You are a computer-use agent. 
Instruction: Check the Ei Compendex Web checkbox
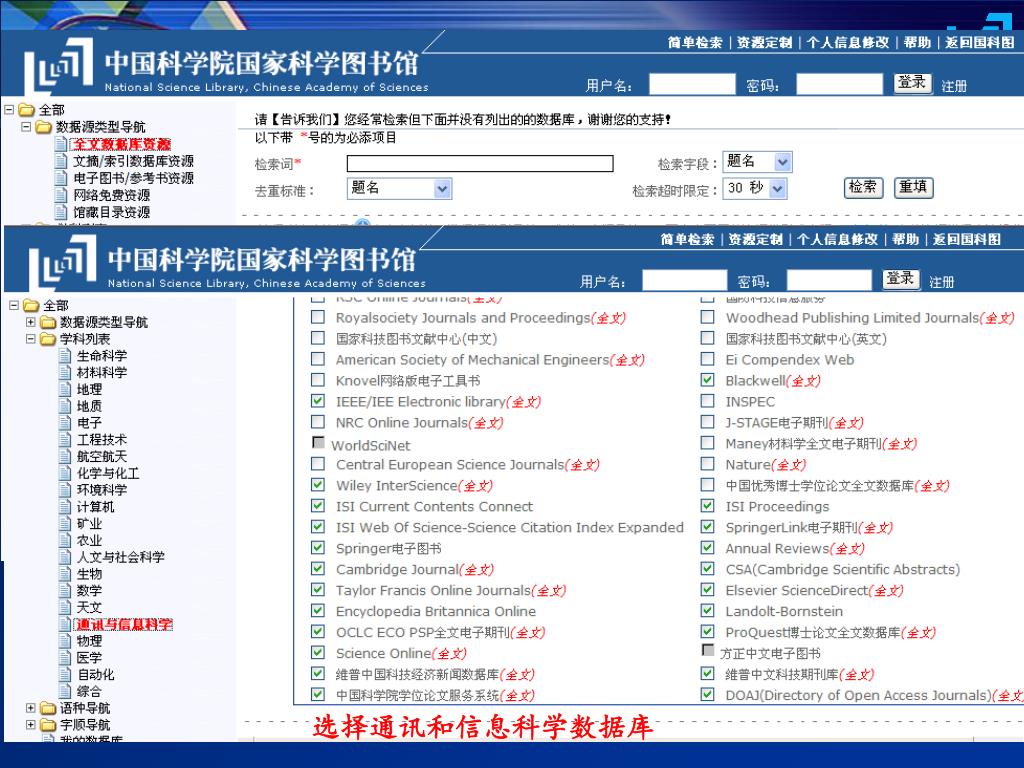pyautogui.click(x=707, y=359)
